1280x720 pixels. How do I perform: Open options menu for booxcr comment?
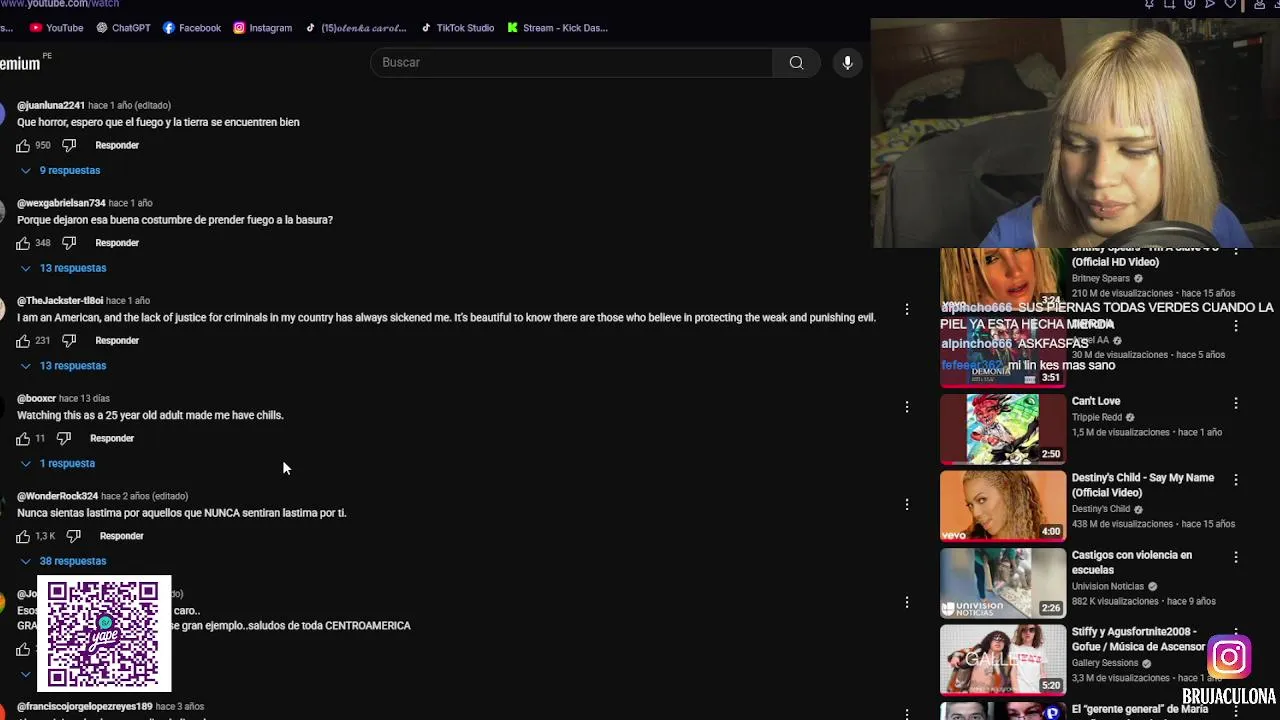tap(907, 407)
